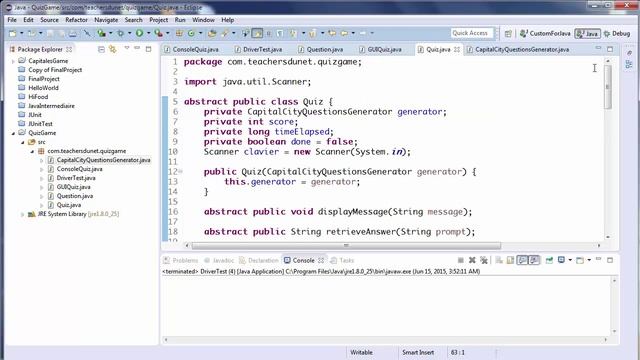Click the Last Edit Location icon
Screen dimensions: 640x360
point(332,33)
